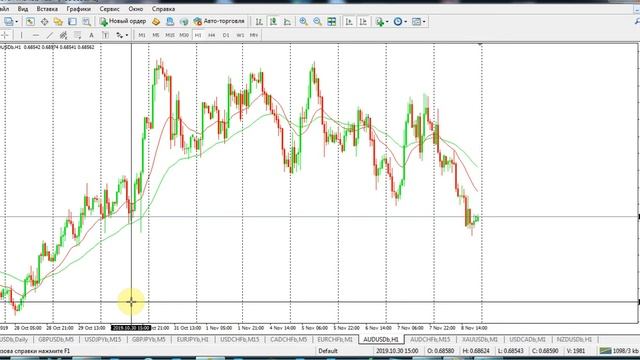Switch to the USDJPYb,M15 chart tab
This screenshot has height=360, width=640.
(102, 339)
